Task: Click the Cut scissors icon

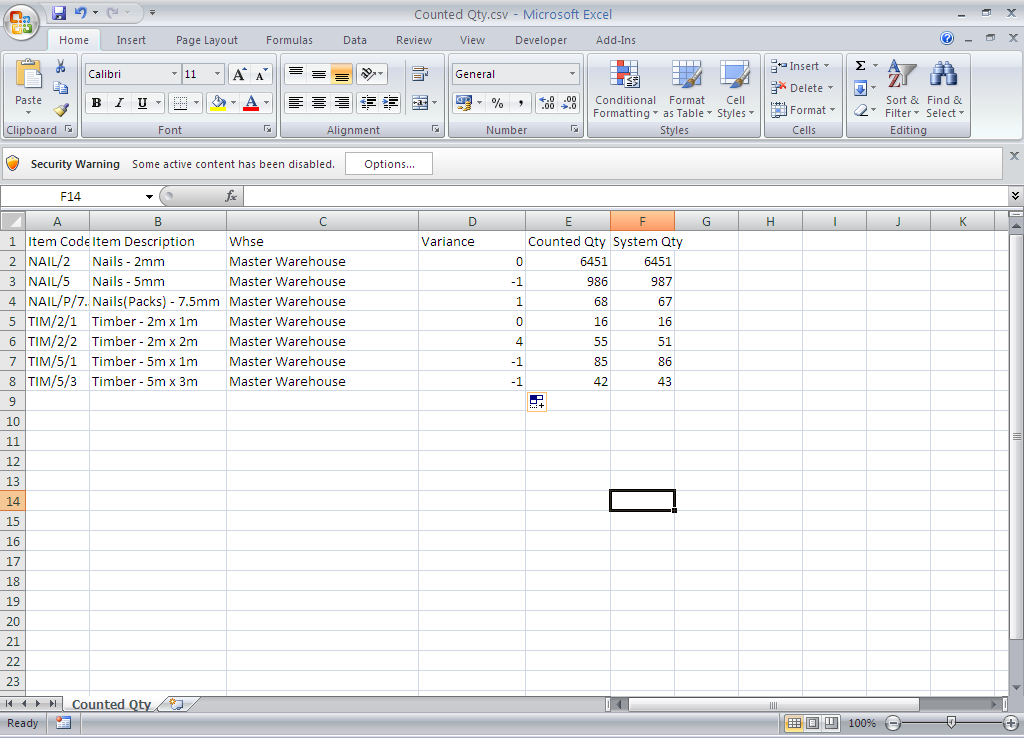Action: [x=61, y=67]
